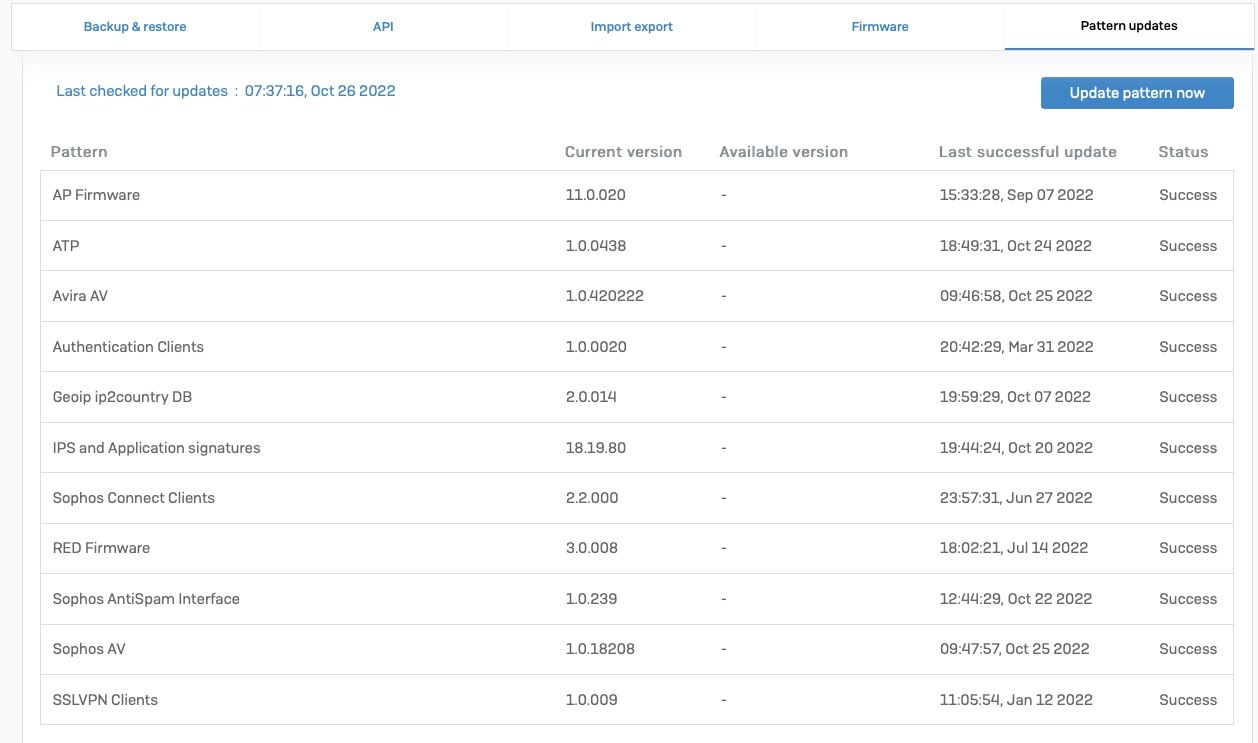Click the Success status for Avira AV

[x=1188, y=296]
